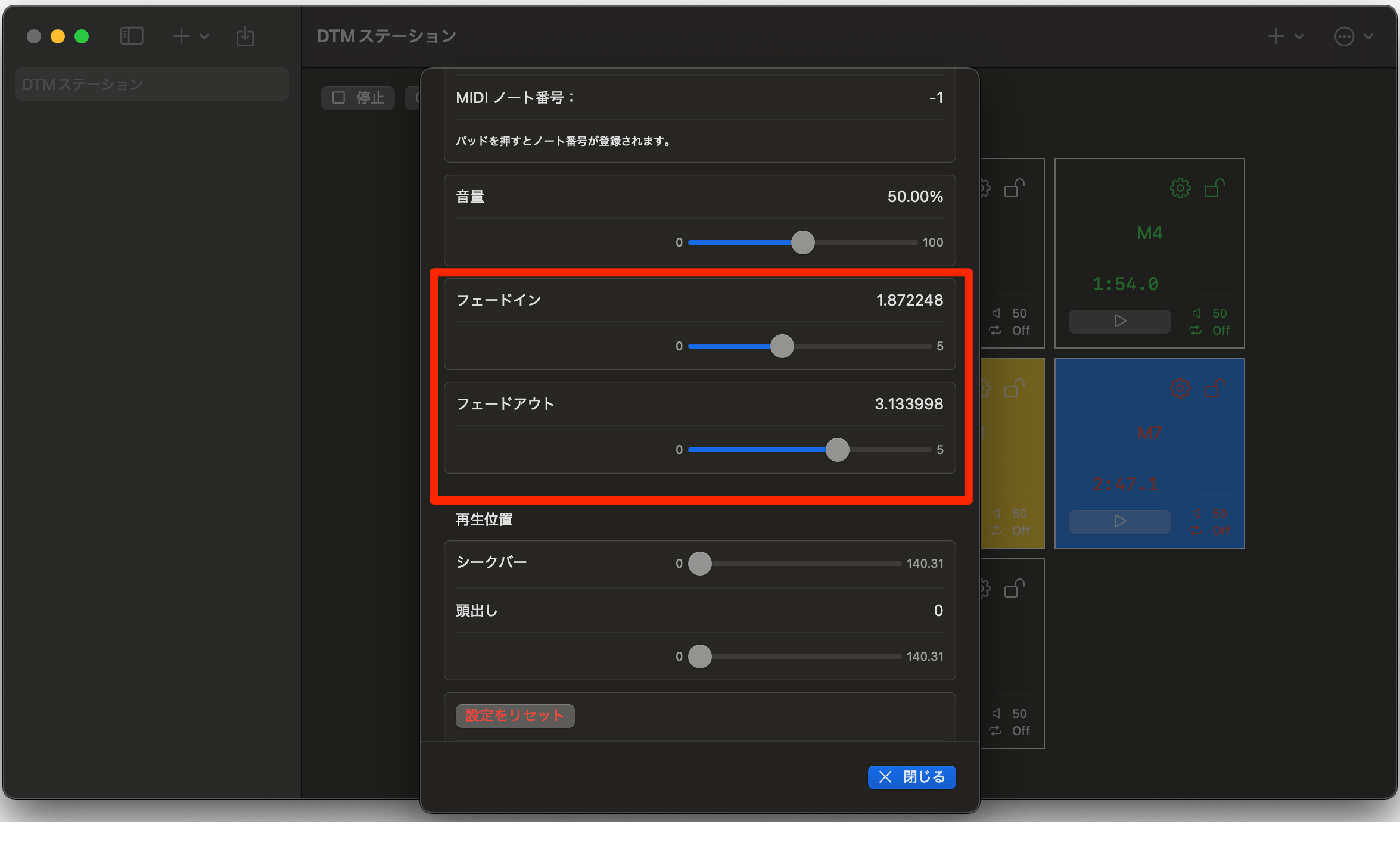Click the 頭出し cue slider knob
The image size is (1400, 846).
click(700, 657)
